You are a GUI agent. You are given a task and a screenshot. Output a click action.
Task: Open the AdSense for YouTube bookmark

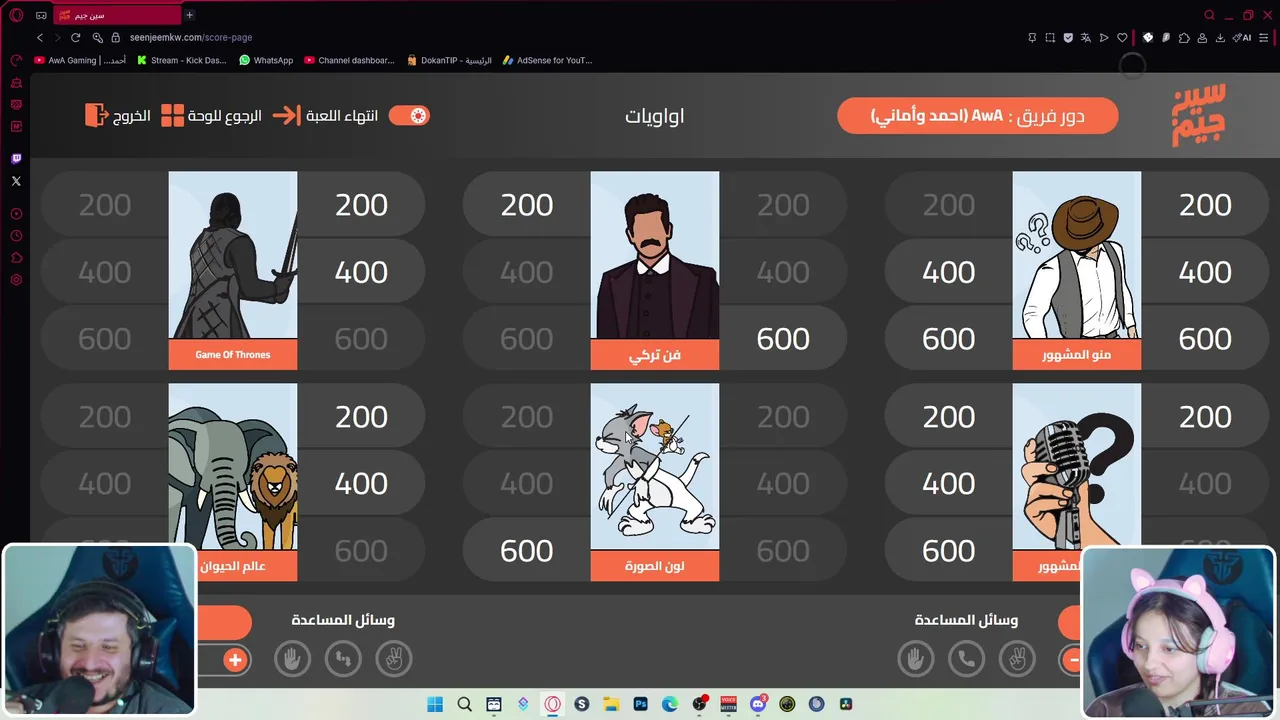coord(547,60)
